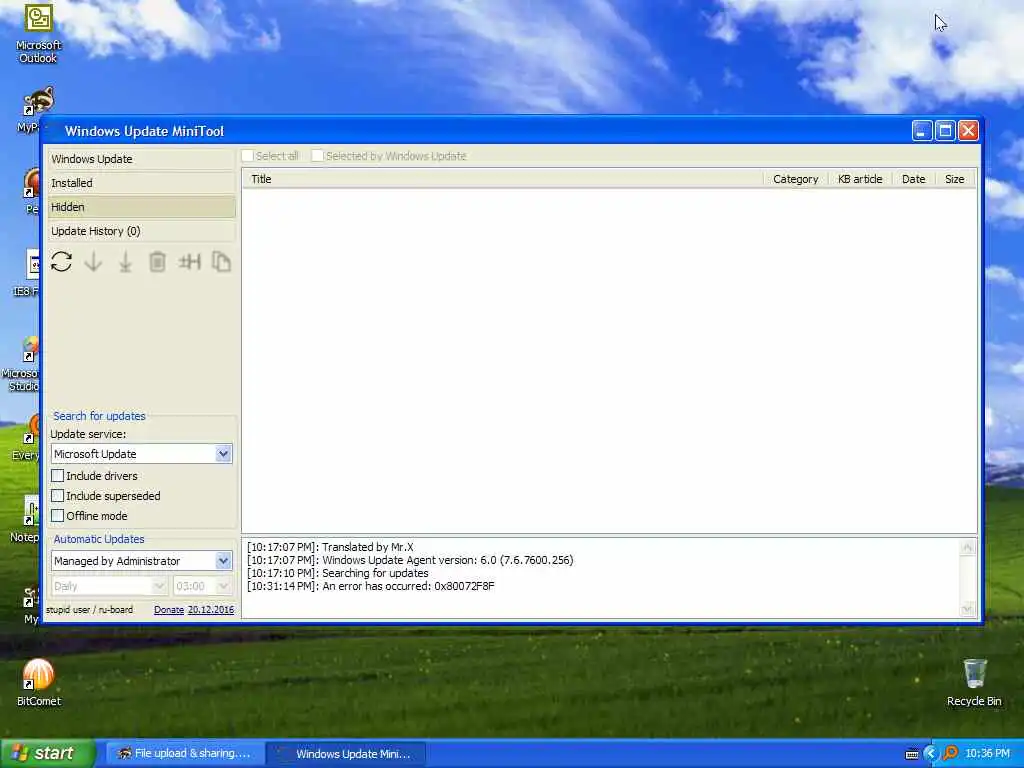Switch to File upload & sharing taskbar item
This screenshot has height=768, width=1024.
[x=184, y=754]
